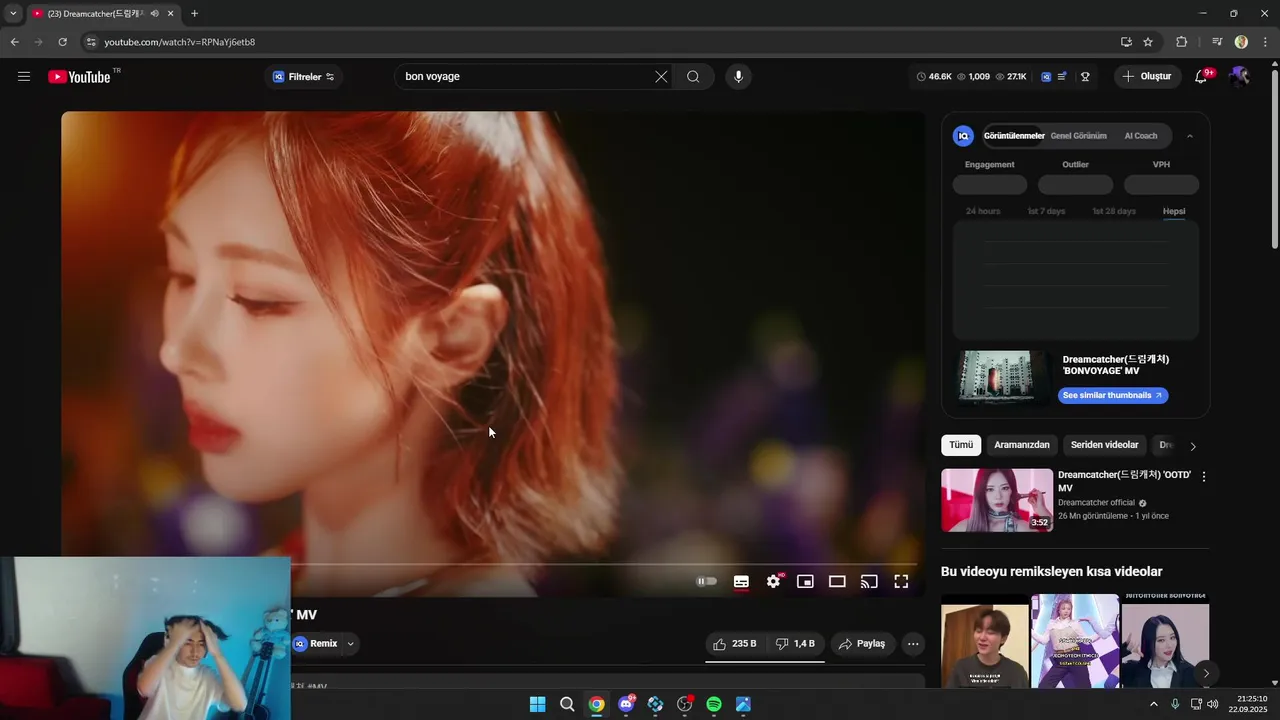Switch to the Genel Görünüm tab

click(1078, 136)
